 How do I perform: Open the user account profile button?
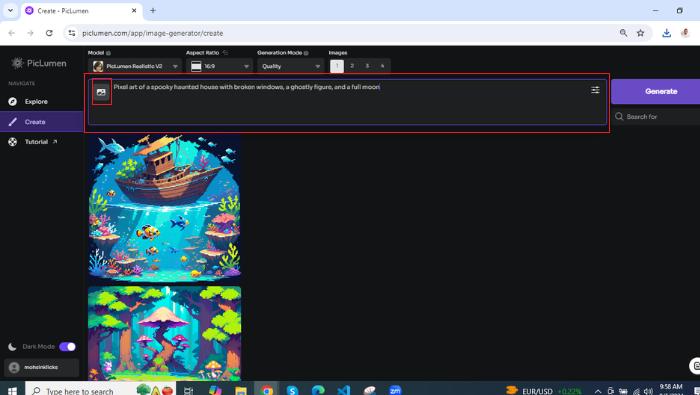[x=41, y=367]
